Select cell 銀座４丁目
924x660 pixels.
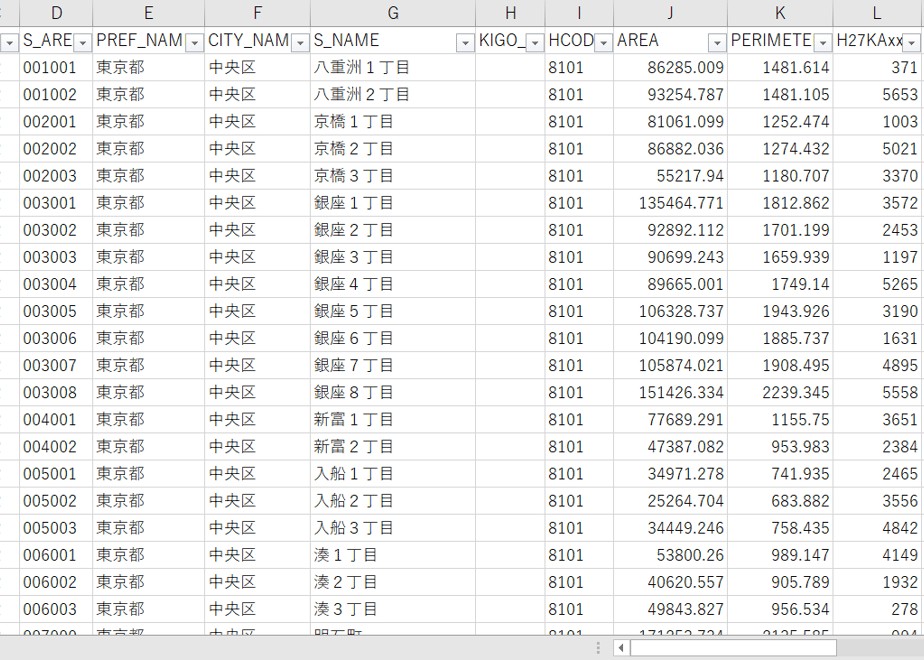pyautogui.click(x=393, y=285)
